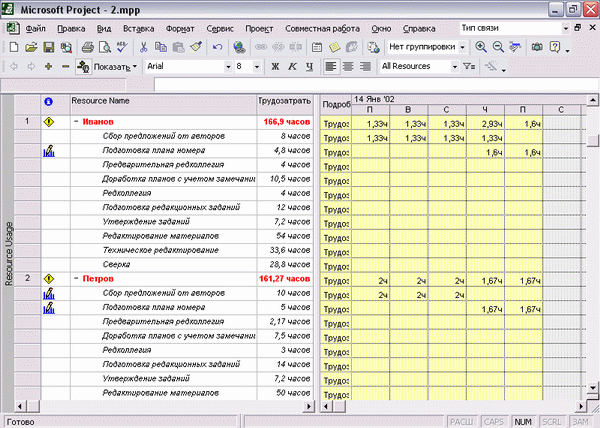Open the Тип связи help box dropdown

[566, 28]
